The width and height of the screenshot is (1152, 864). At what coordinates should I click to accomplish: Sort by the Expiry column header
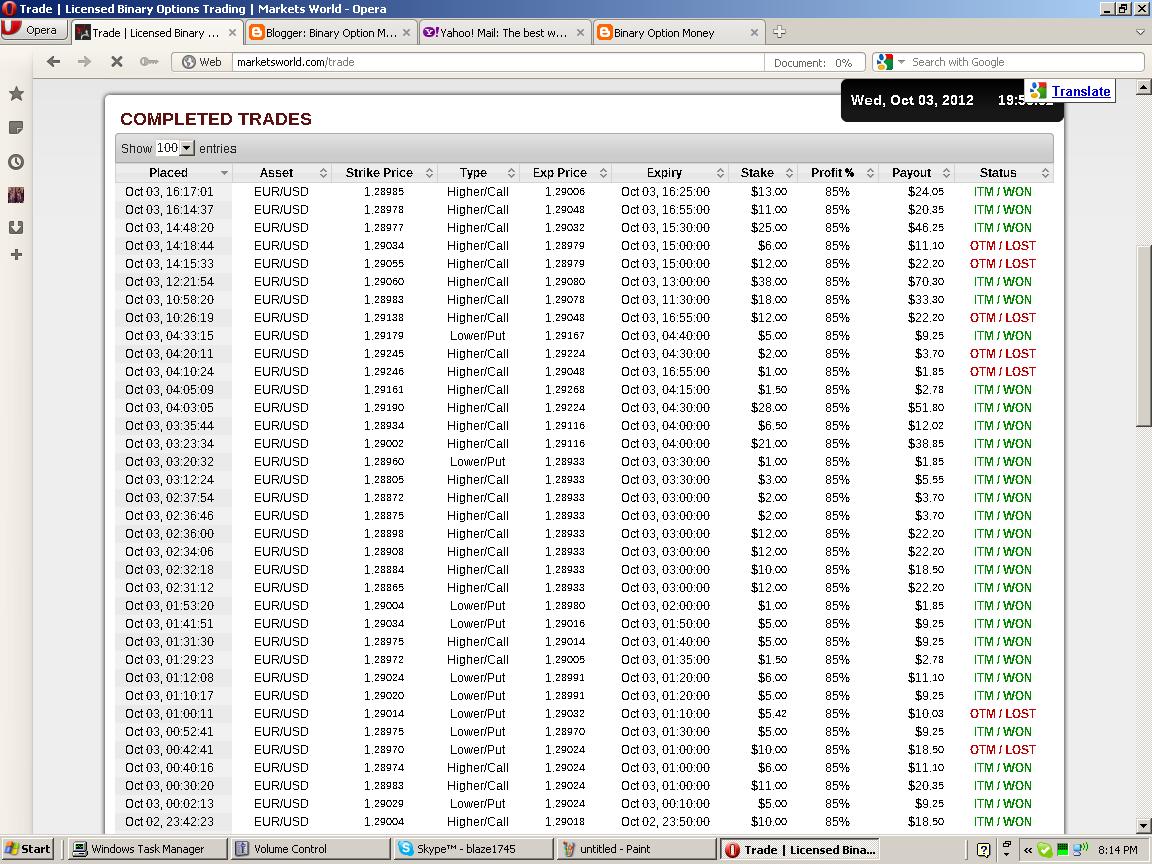click(669, 173)
